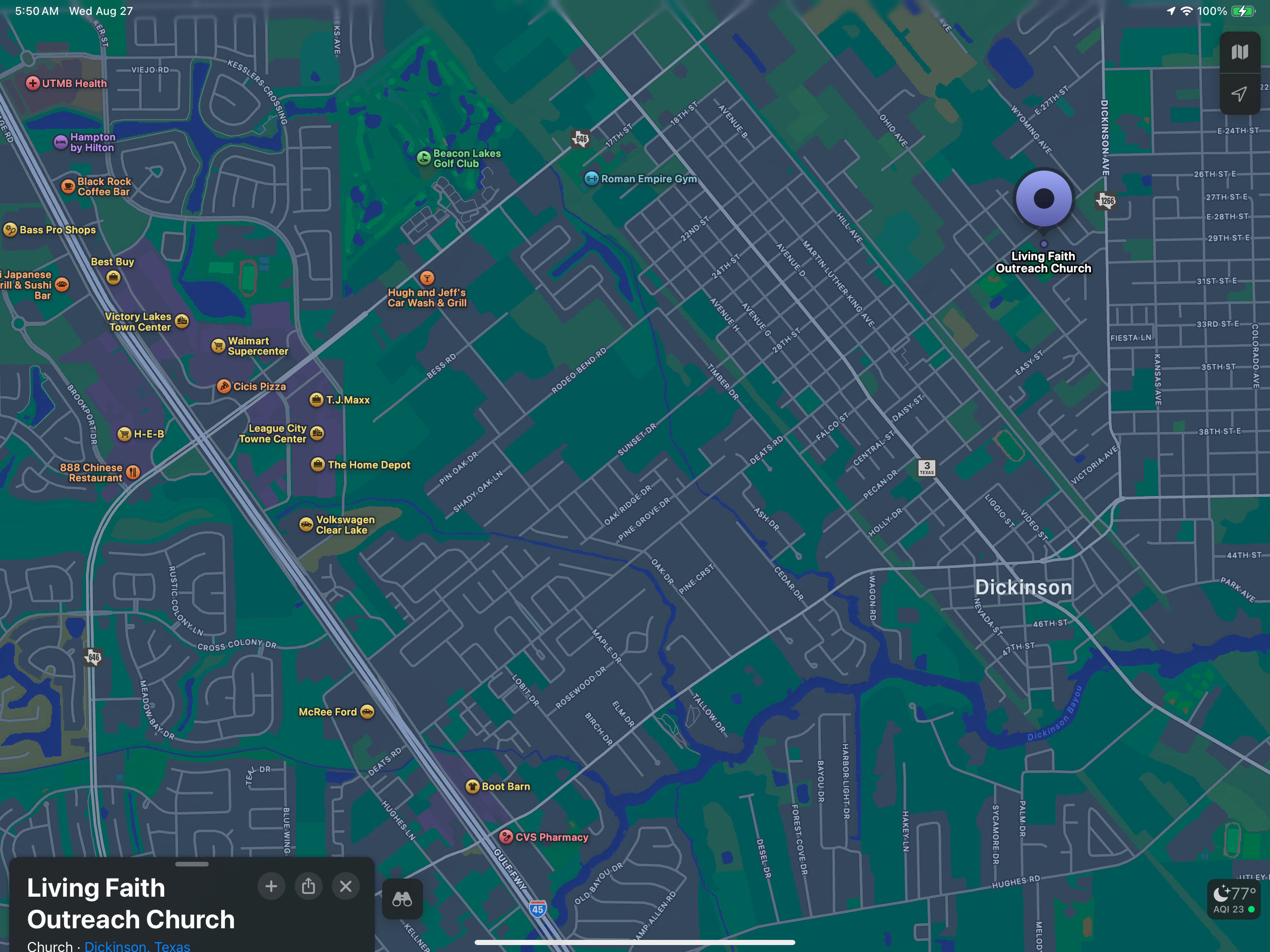Select UTMB Health map marker
This screenshot has height=952, width=1270.
coord(33,83)
